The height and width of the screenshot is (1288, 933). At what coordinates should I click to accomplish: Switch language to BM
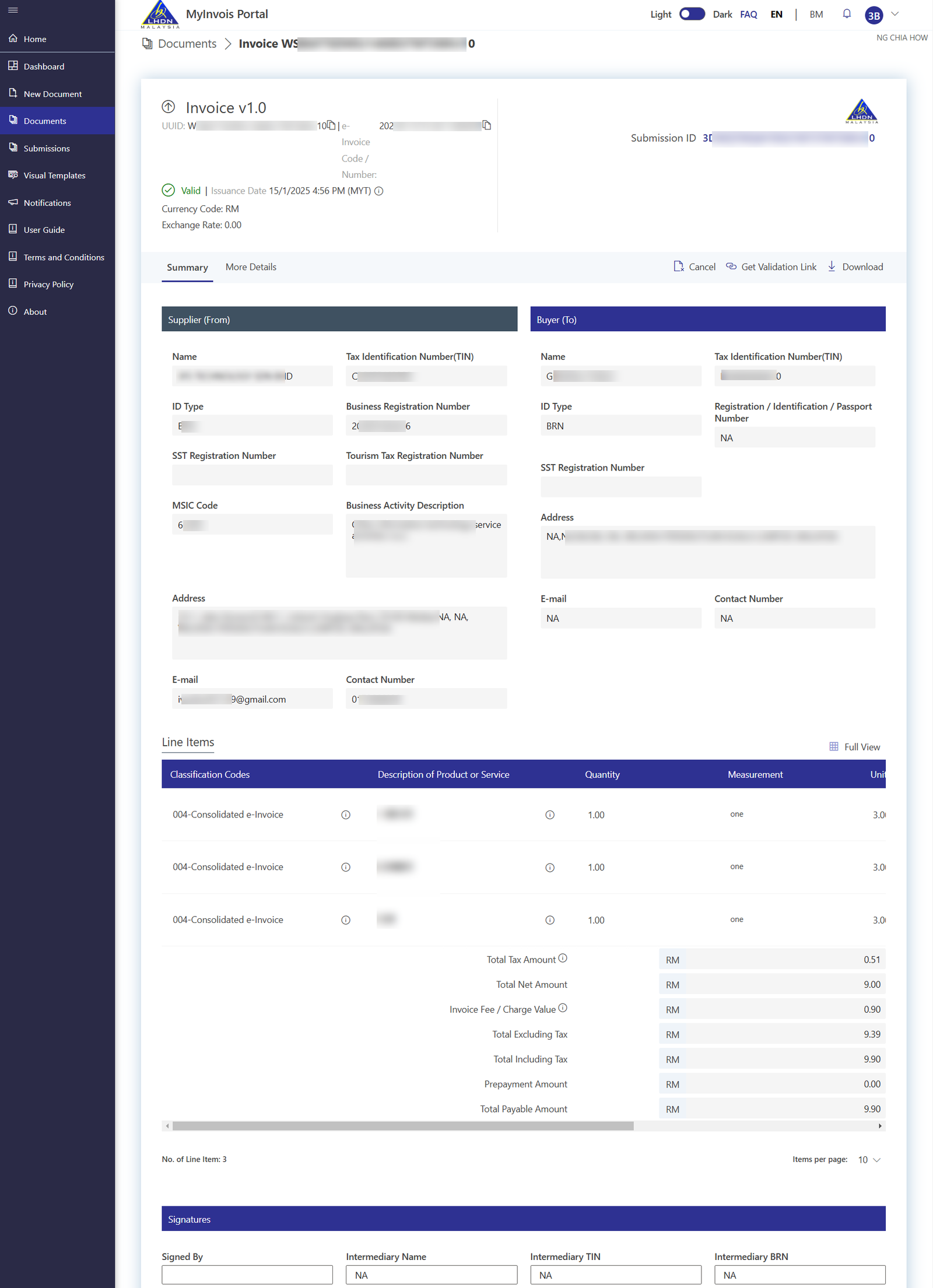pyautogui.click(x=816, y=15)
